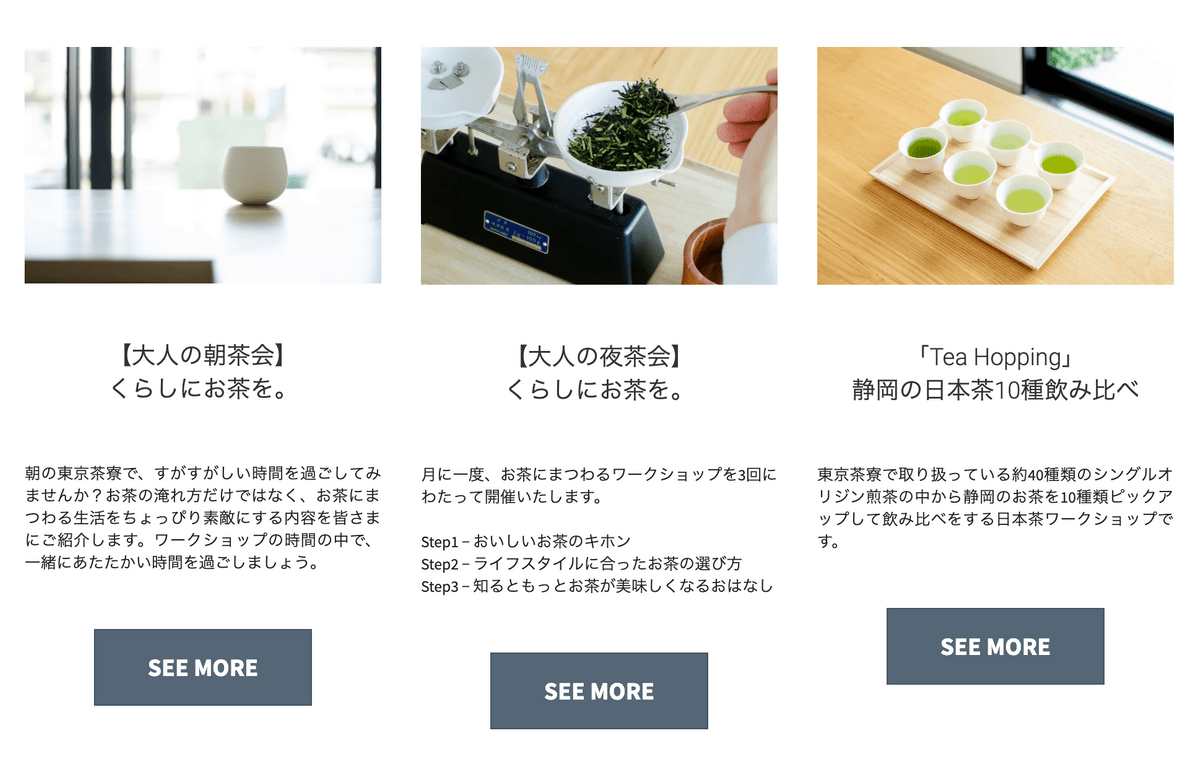This screenshot has height=773, width=1200.
Task: Click くらしにお茶を。 under the morning tea heading
Action: pyautogui.click(x=202, y=389)
